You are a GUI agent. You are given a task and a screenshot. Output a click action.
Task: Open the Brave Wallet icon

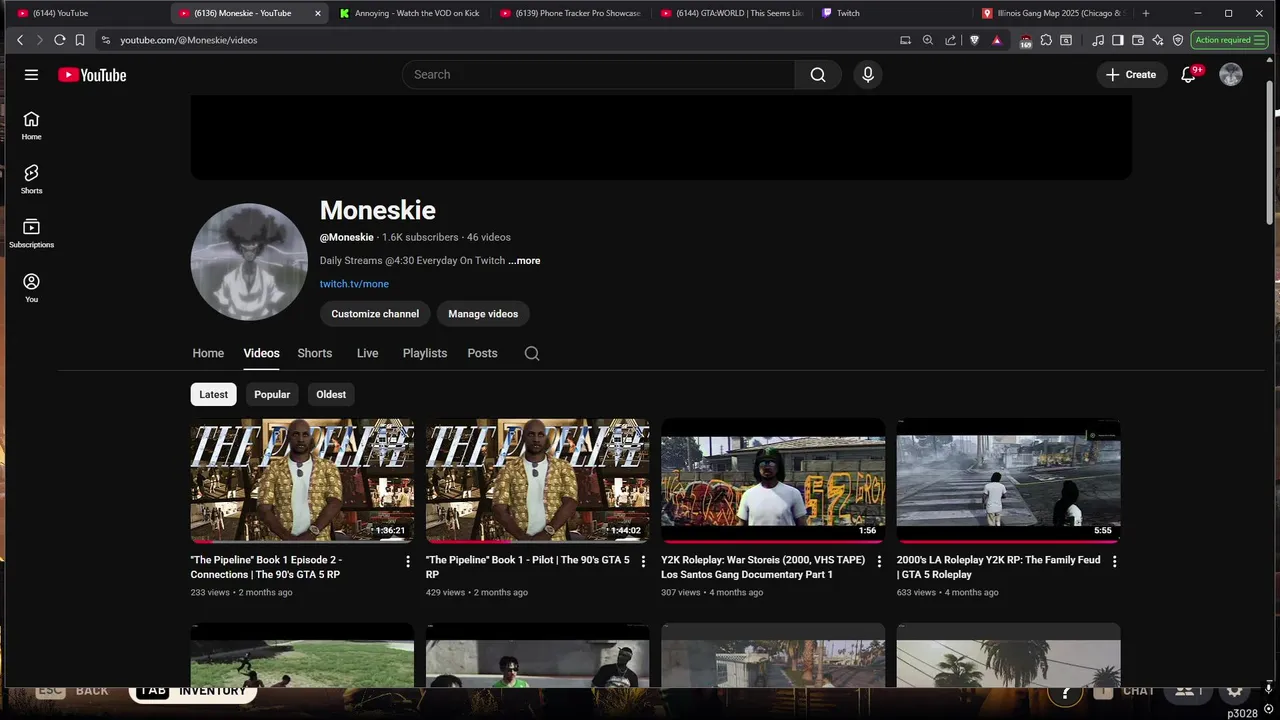(1138, 40)
